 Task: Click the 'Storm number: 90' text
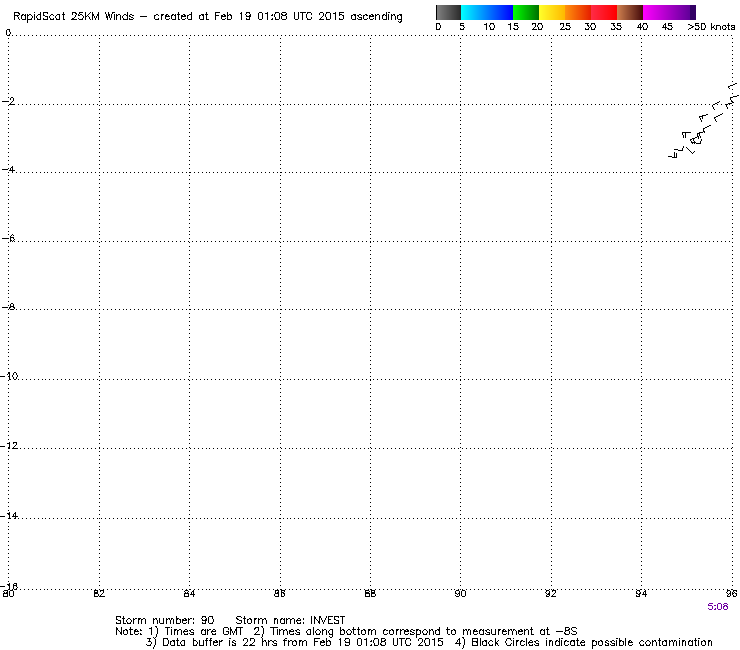[165, 620]
